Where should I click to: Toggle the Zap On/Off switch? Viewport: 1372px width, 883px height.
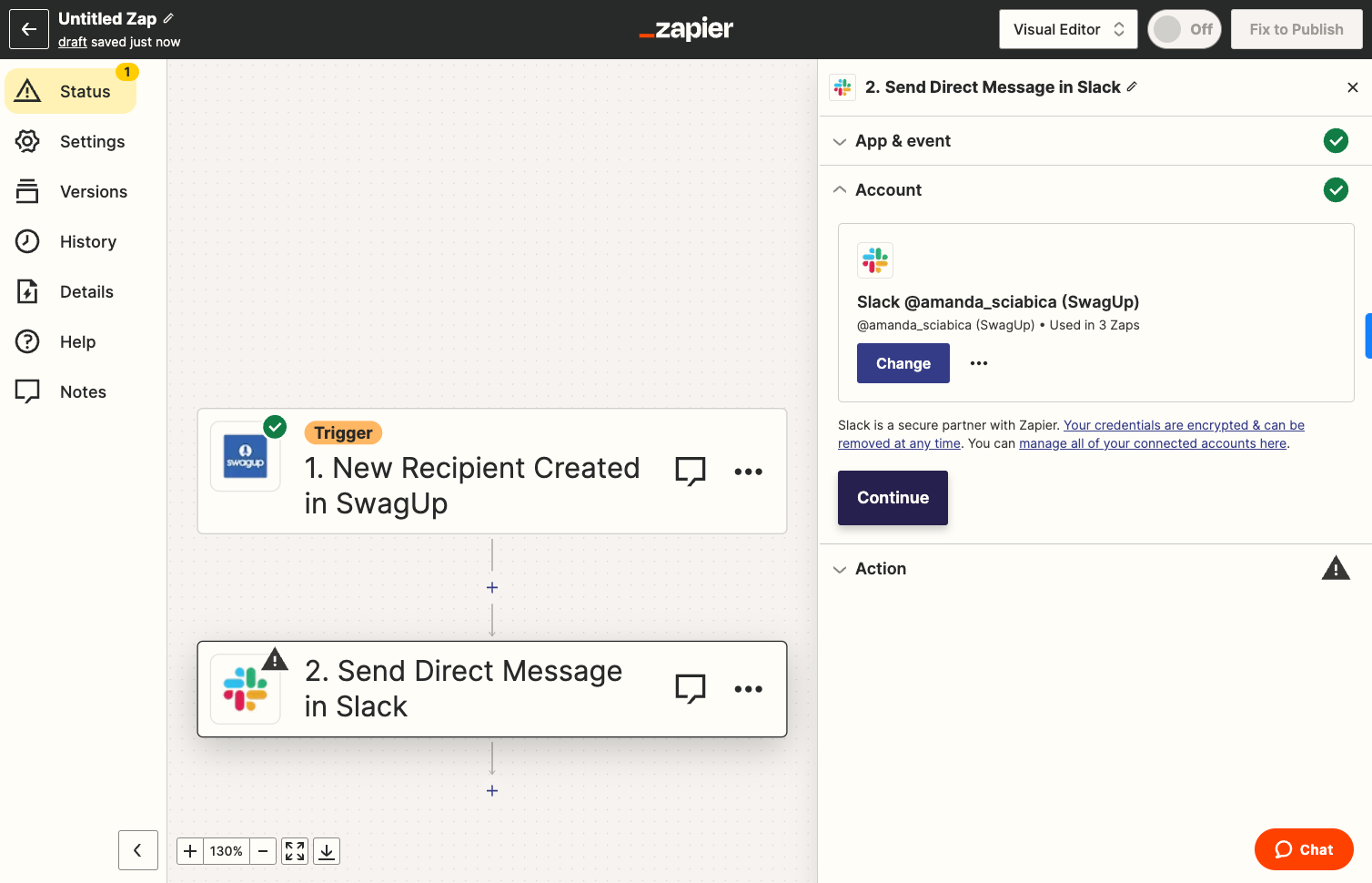1185,29
